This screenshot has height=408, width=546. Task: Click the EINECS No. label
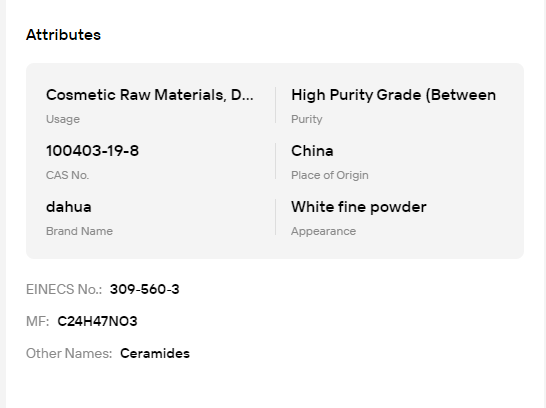(64, 289)
